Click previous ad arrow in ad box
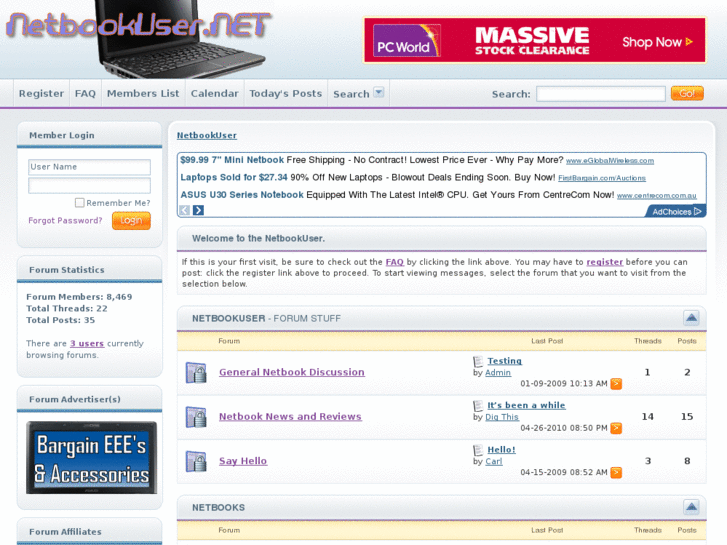This screenshot has width=727, height=545. 185,210
